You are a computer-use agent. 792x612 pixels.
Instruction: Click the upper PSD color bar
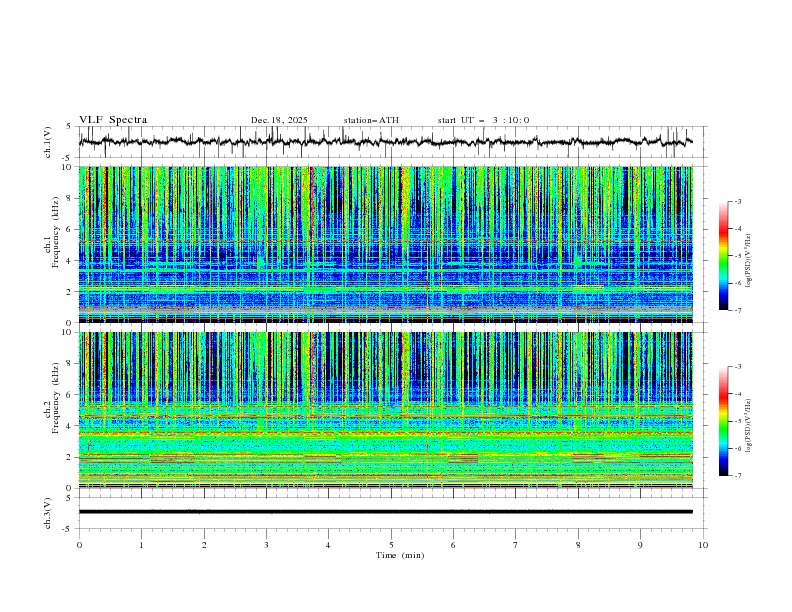(x=723, y=256)
